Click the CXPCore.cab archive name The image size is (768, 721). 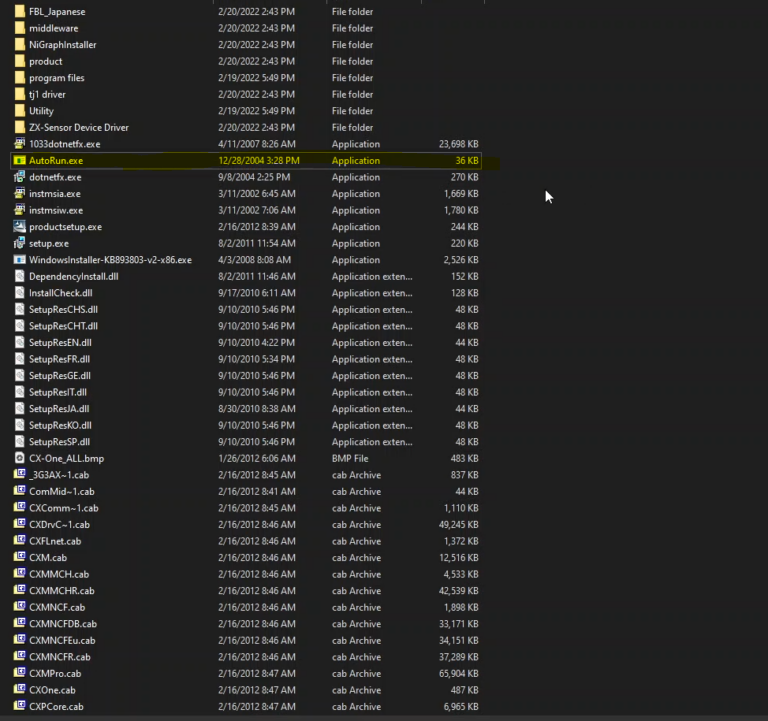tap(56, 707)
